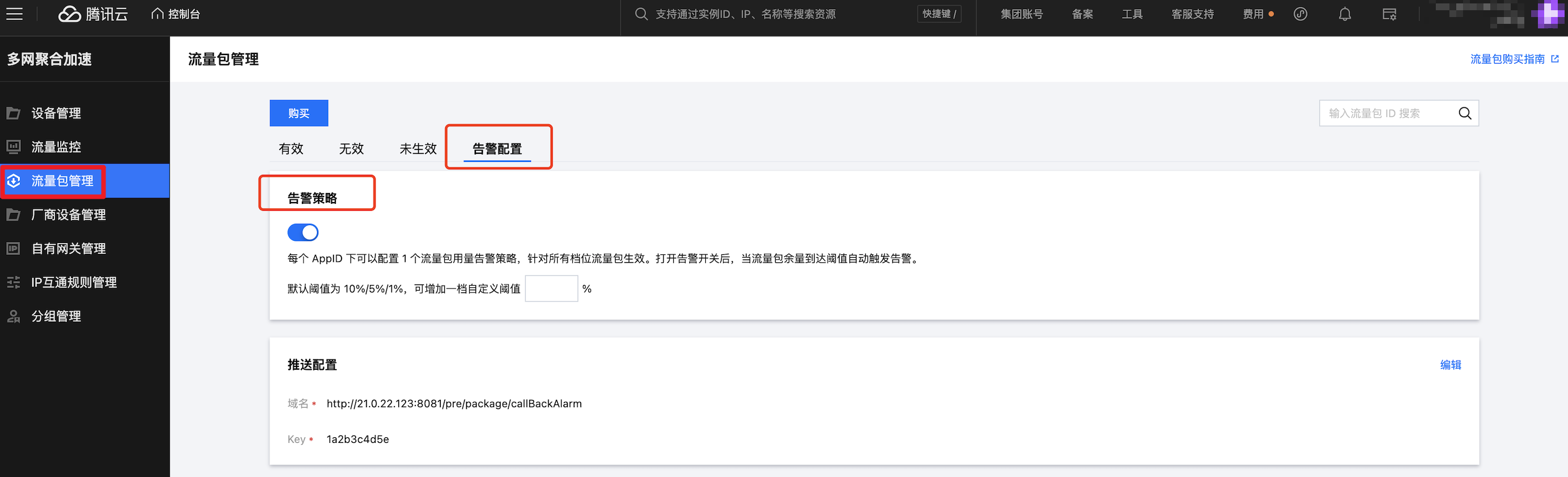
Task: Click the Key value 1a2b3c4d5e
Action: pos(358,439)
